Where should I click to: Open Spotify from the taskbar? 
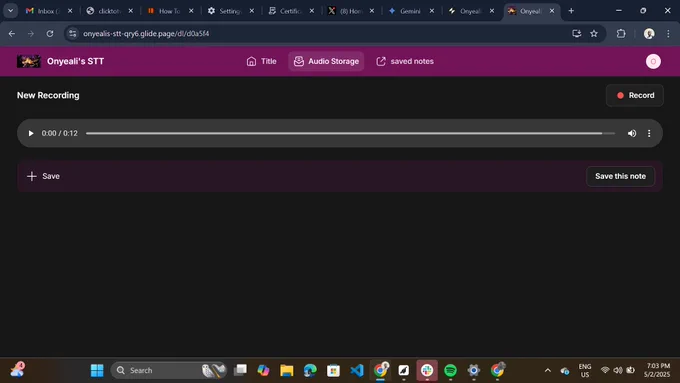(451, 370)
